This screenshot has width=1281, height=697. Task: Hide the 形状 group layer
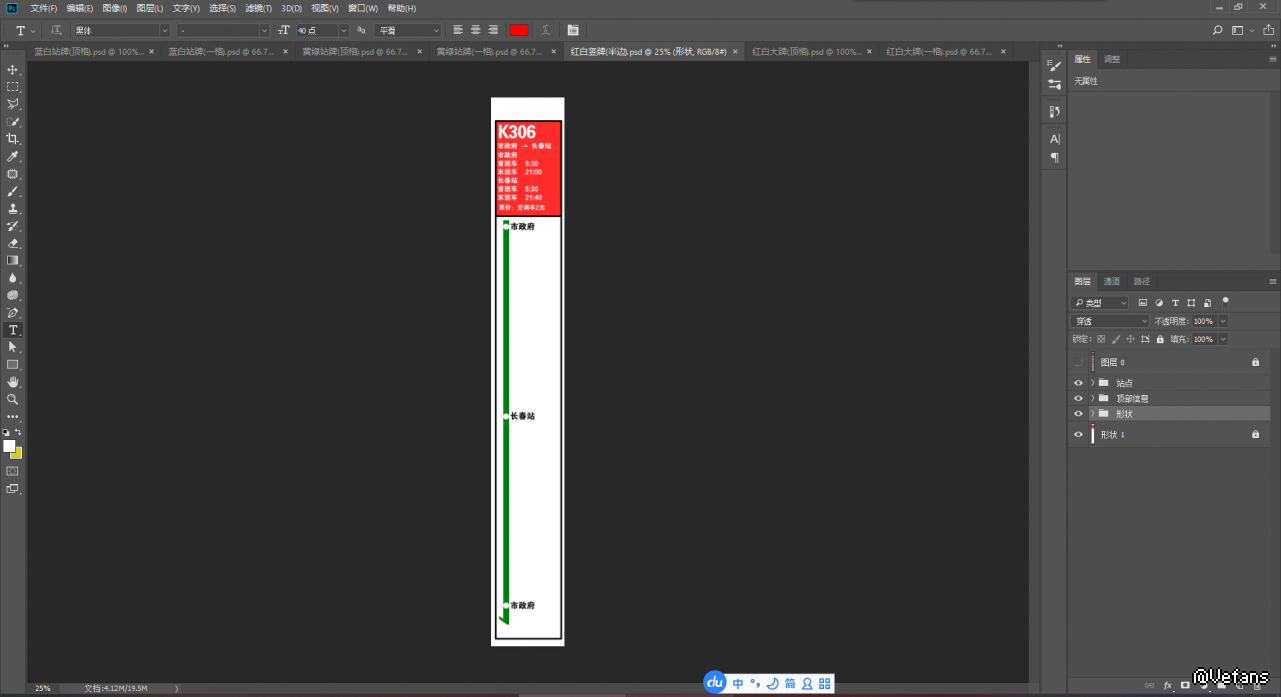point(1078,414)
